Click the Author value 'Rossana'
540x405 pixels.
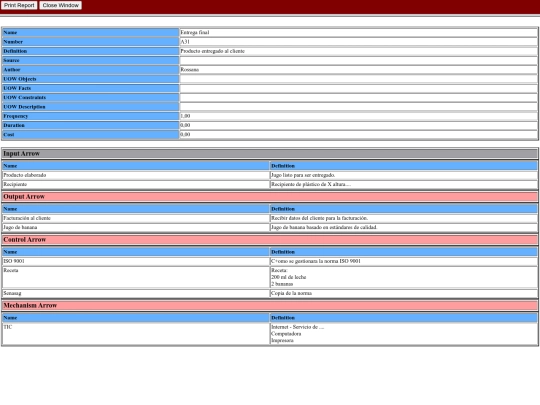[190, 70]
